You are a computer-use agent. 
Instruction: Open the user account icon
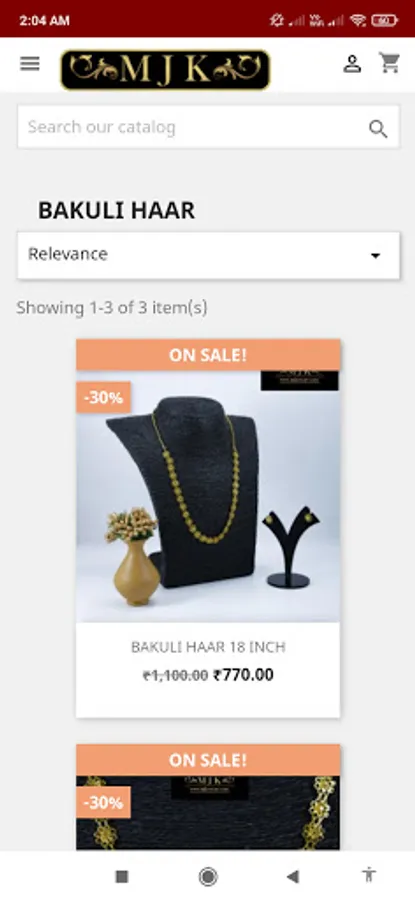[x=352, y=64]
